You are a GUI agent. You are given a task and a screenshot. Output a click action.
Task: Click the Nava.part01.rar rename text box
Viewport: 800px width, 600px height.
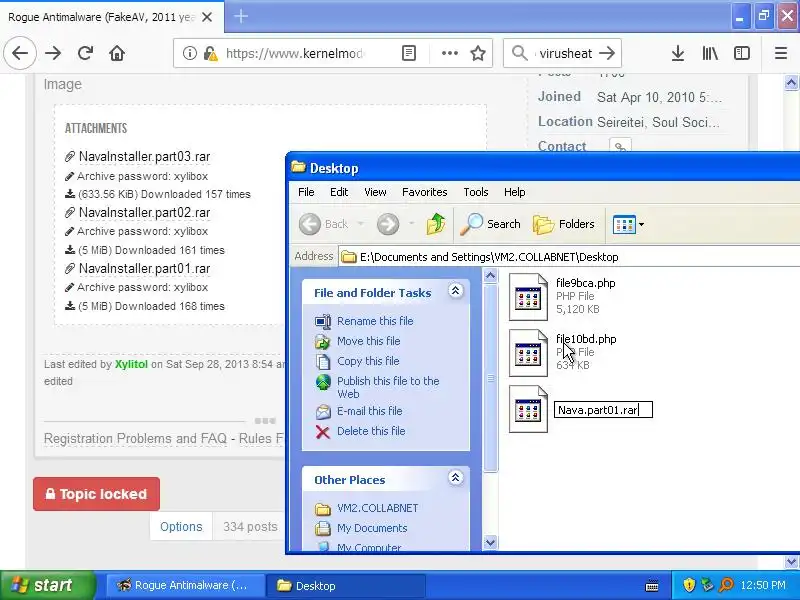tap(603, 410)
